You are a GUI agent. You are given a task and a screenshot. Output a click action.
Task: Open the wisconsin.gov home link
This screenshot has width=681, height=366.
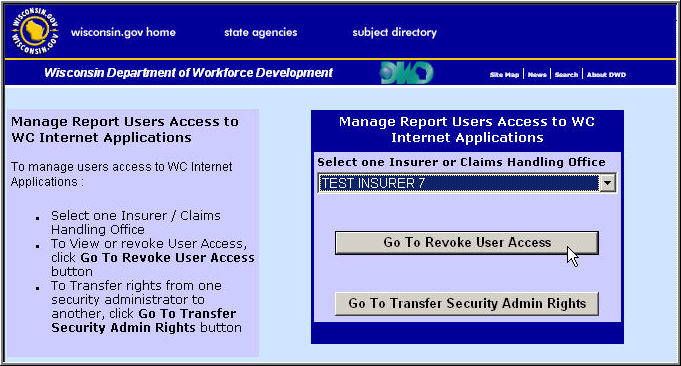click(123, 32)
